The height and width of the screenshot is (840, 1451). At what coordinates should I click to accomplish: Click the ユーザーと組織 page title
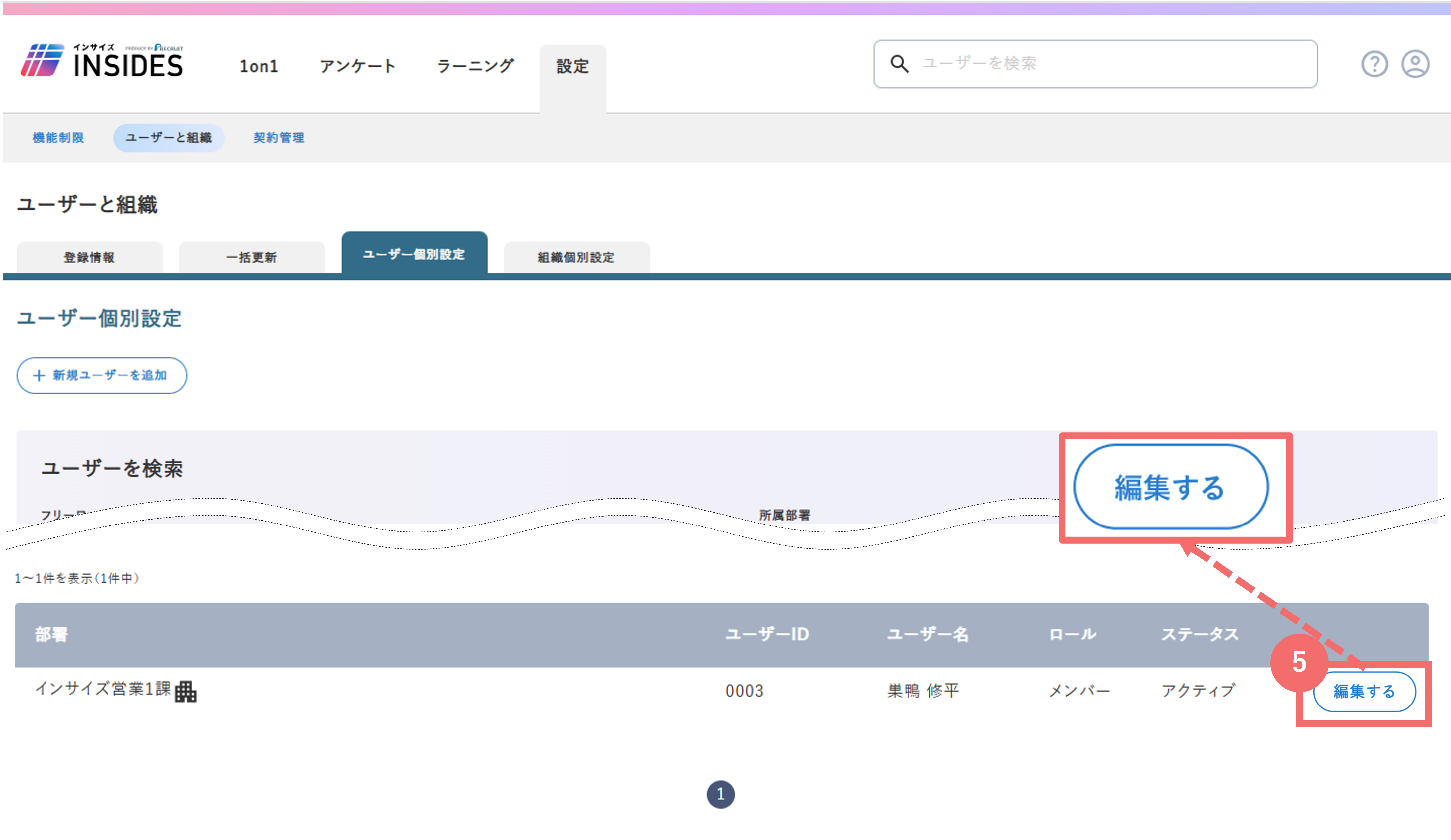coord(87,204)
